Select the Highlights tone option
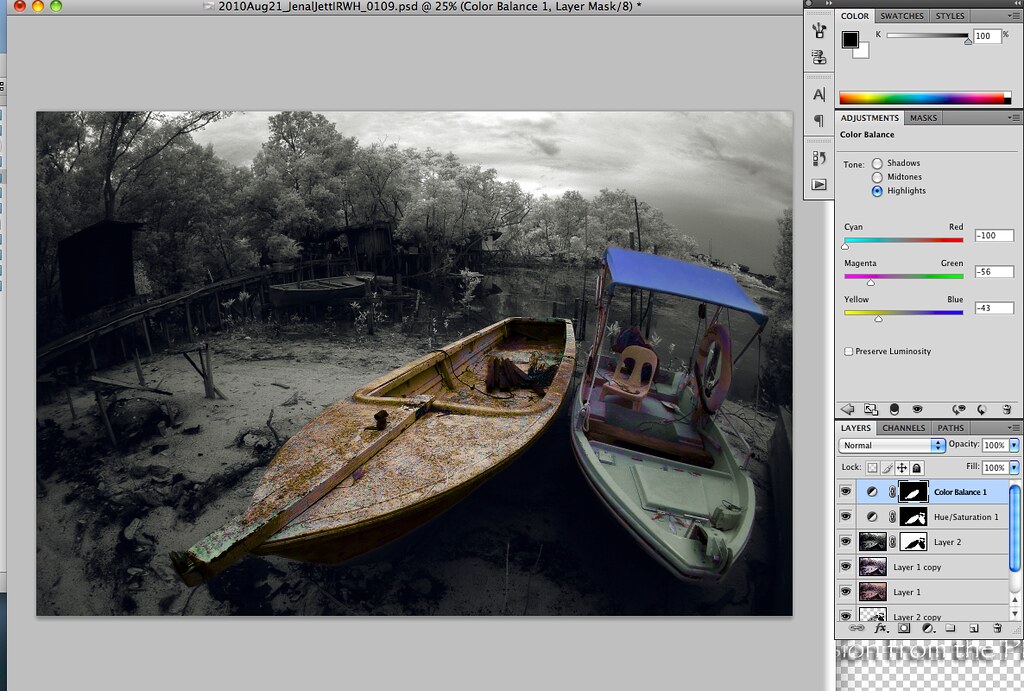 [877, 191]
